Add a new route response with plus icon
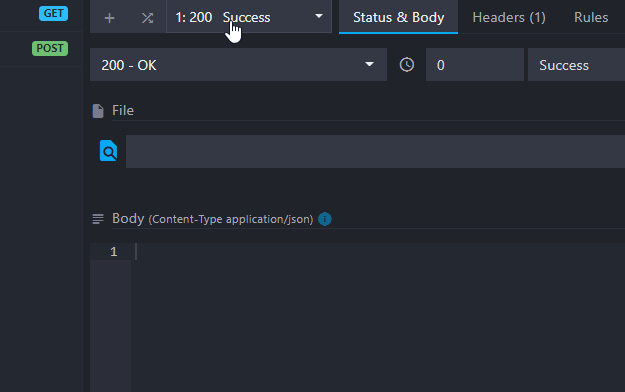Screen dimensions: 625x392 [109, 18]
